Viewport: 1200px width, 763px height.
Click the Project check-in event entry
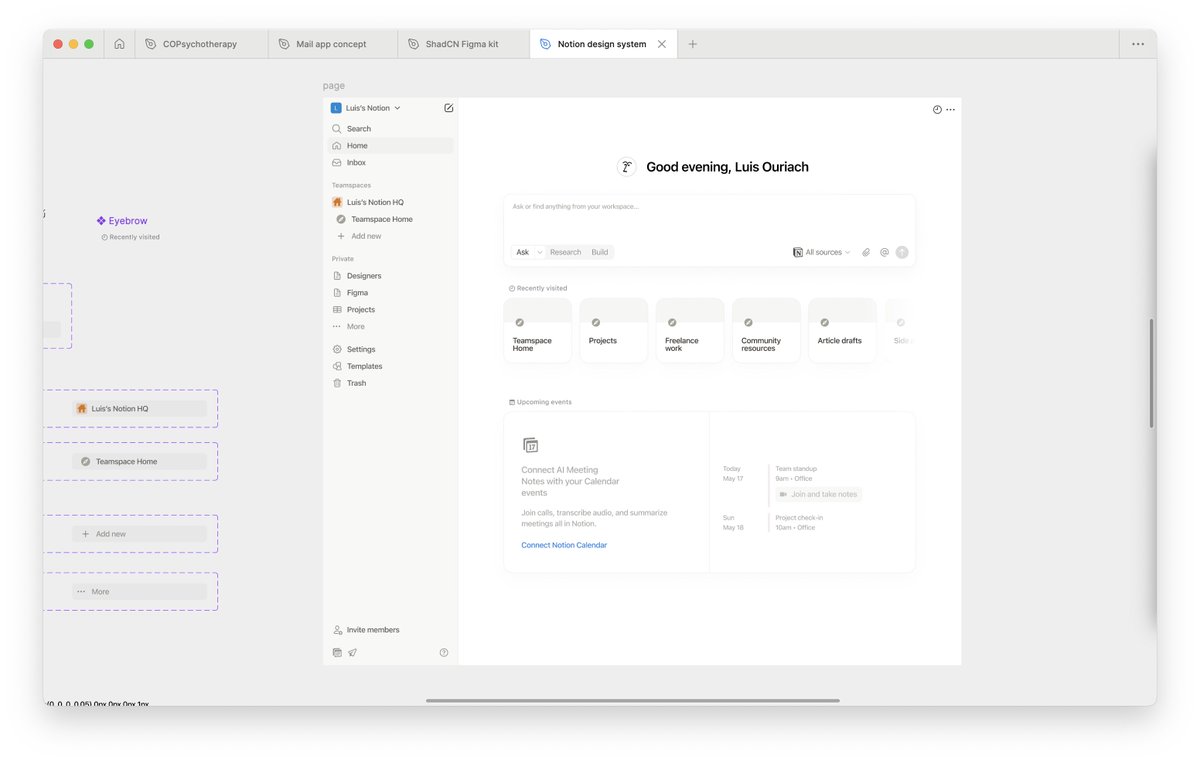point(800,522)
